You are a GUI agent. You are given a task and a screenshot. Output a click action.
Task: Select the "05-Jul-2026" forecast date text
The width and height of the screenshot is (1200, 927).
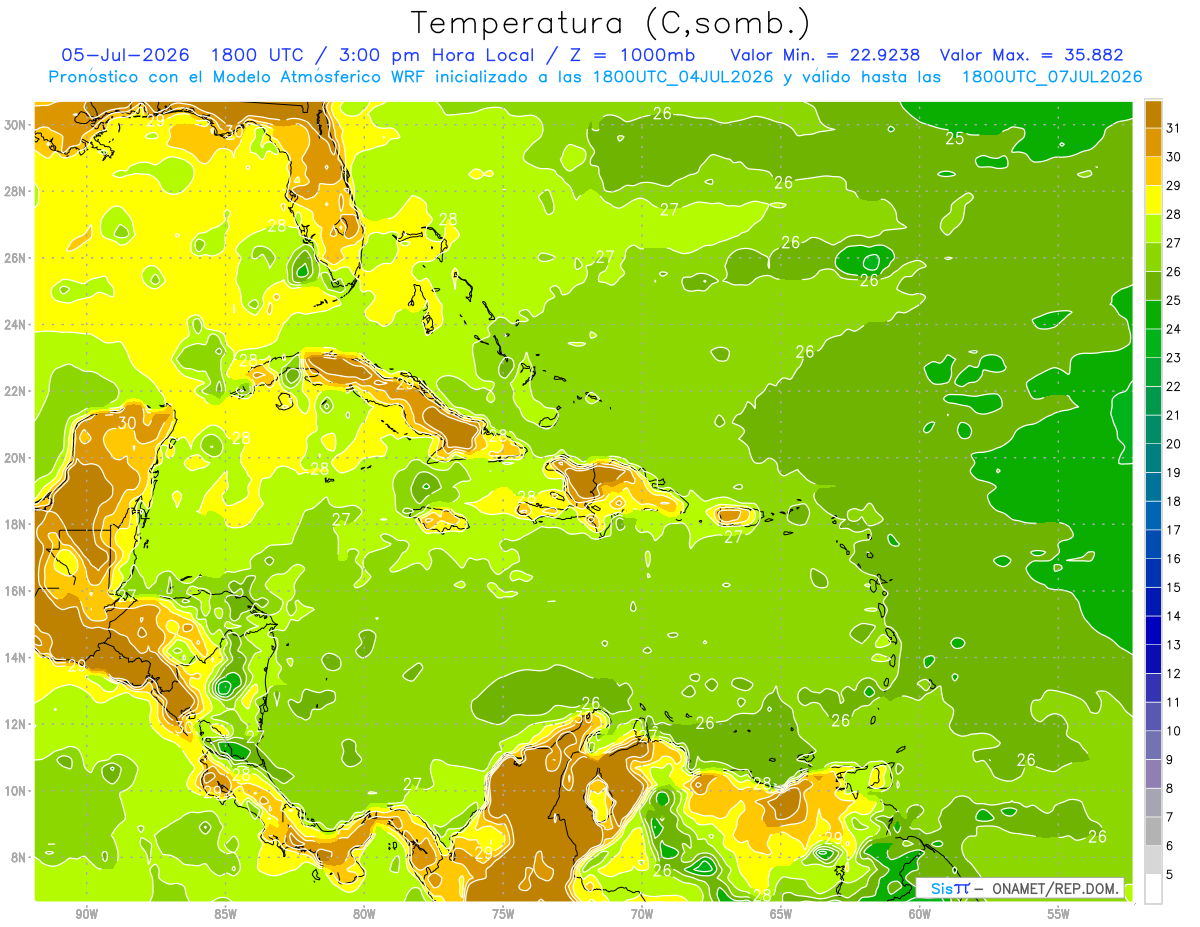click(125, 55)
